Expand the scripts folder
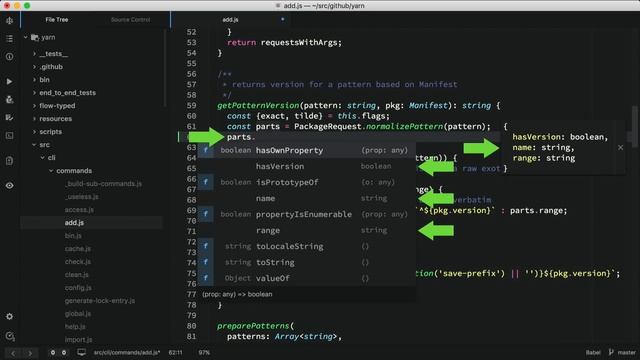 34,132
